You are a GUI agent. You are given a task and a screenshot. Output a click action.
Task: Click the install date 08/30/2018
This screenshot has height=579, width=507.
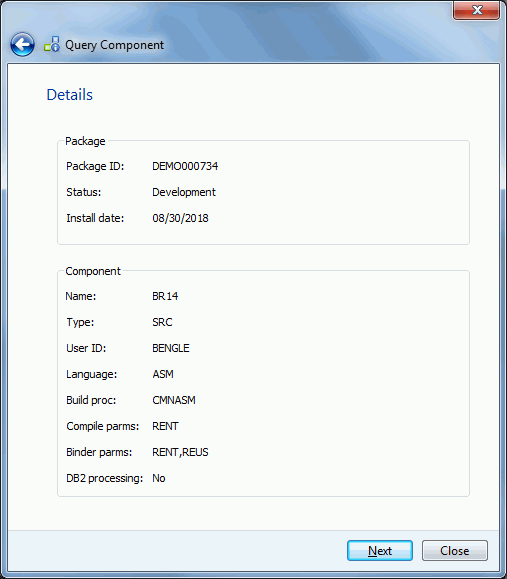pos(180,218)
